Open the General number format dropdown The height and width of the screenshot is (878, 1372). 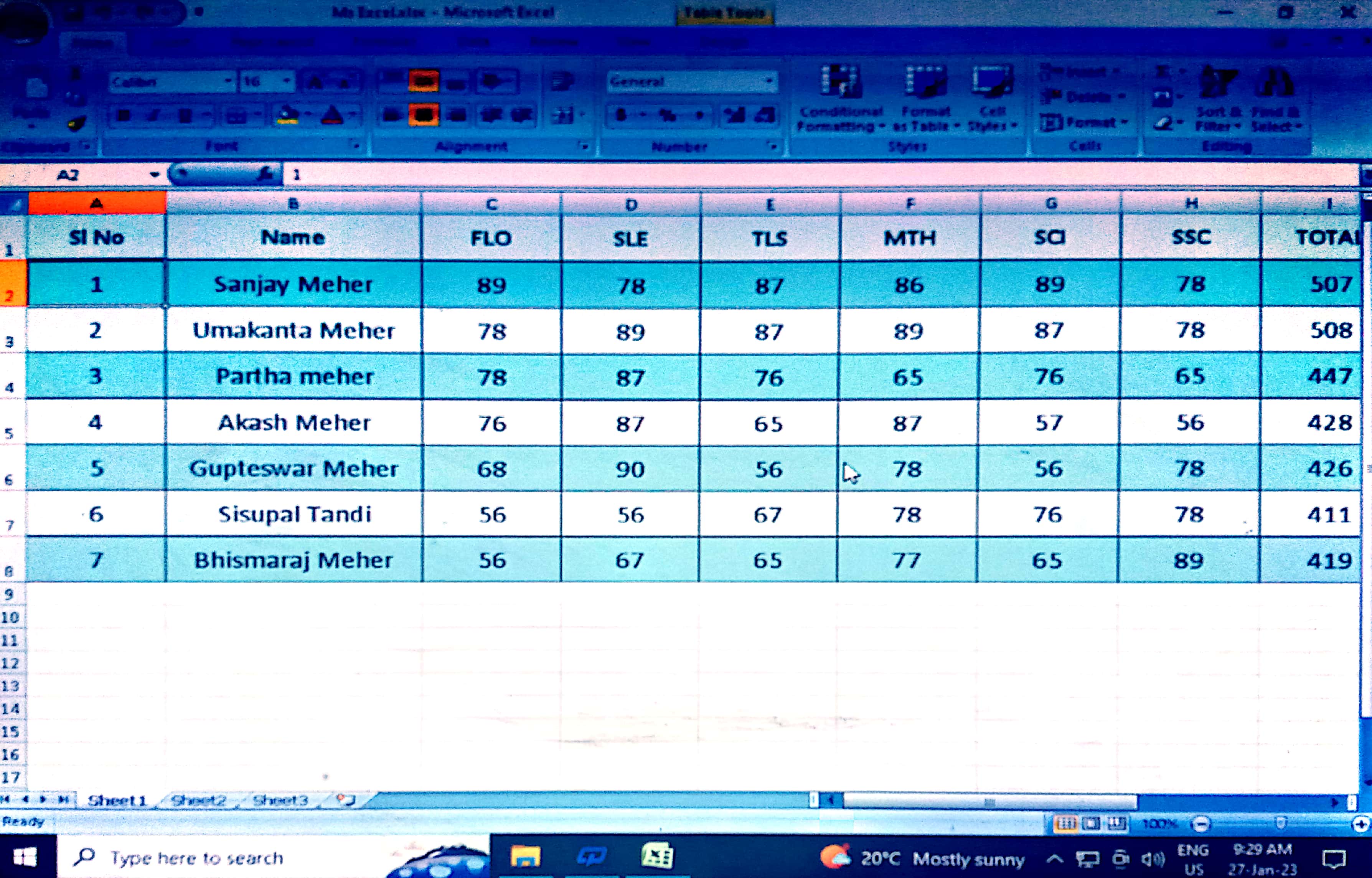pos(769,81)
